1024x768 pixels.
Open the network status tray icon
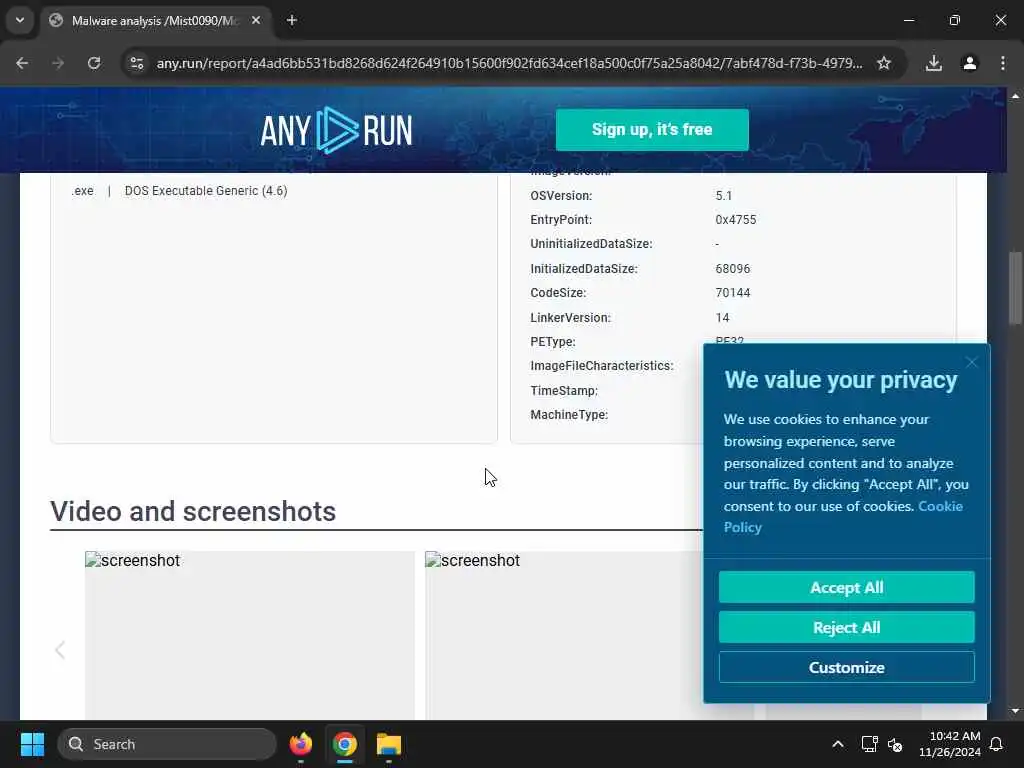point(870,744)
